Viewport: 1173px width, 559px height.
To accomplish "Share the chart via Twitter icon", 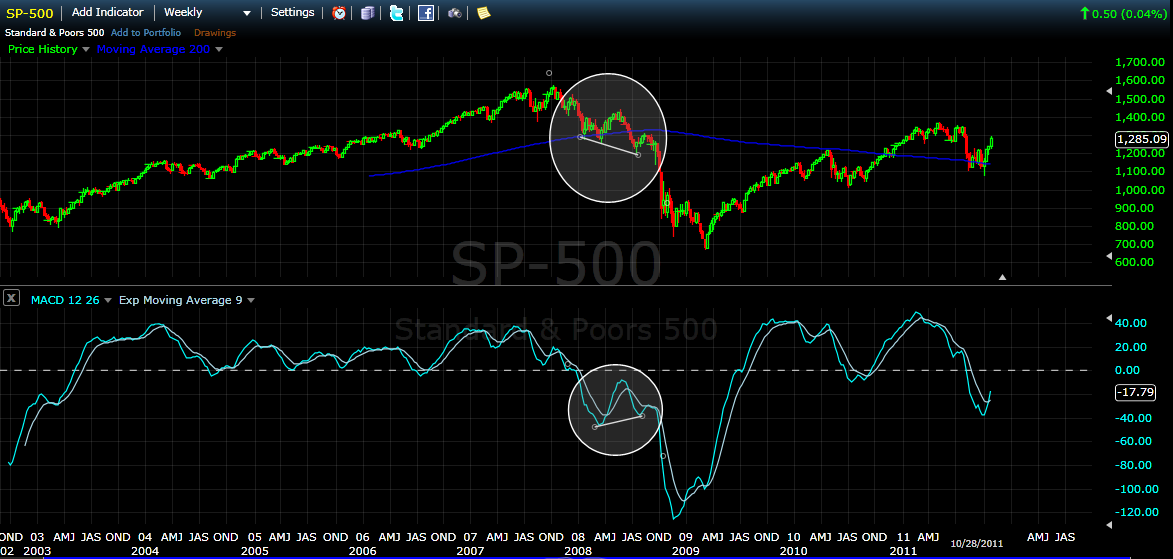I will (x=396, y=13).
